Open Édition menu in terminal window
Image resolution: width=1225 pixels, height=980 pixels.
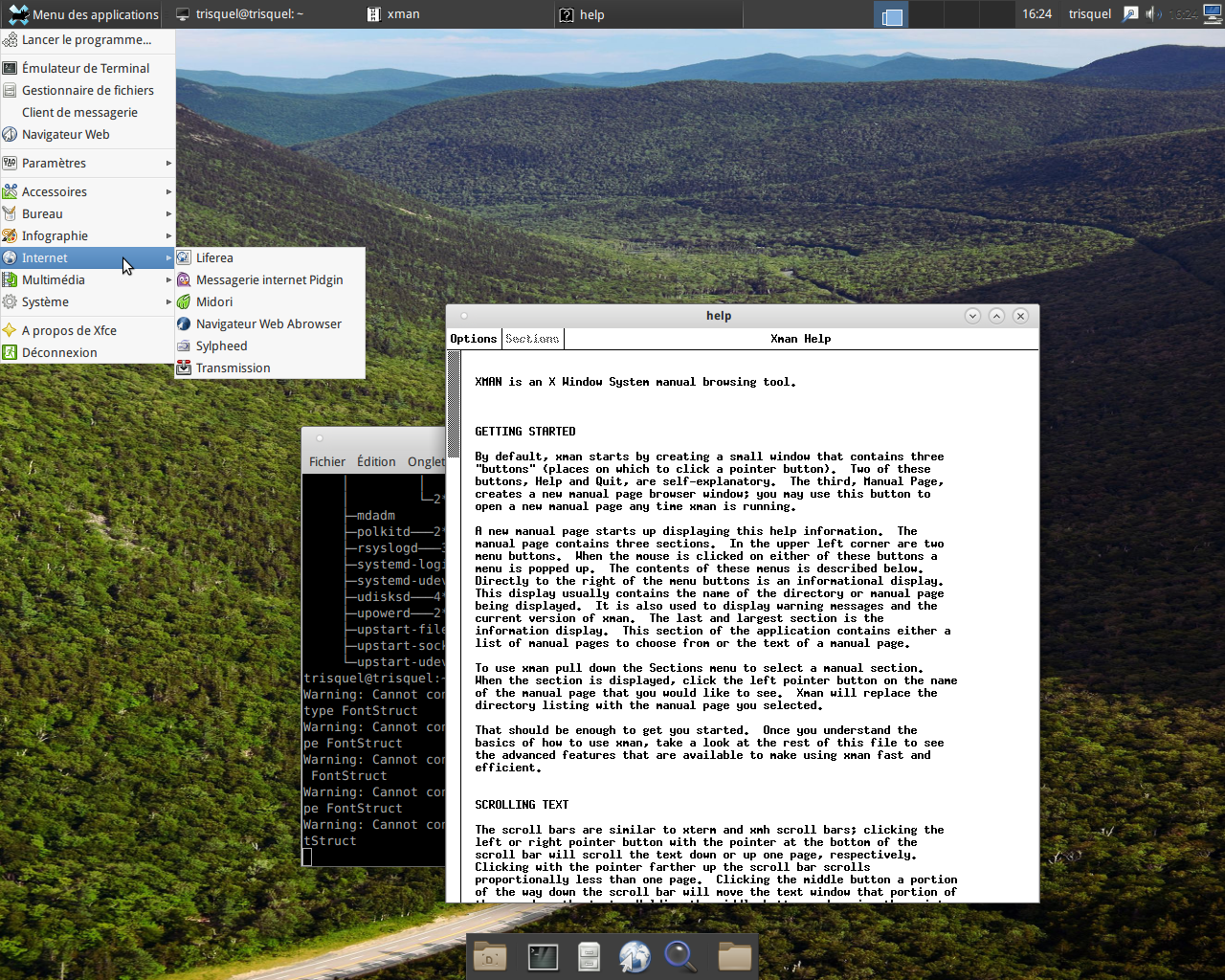(x=376, y=461)
